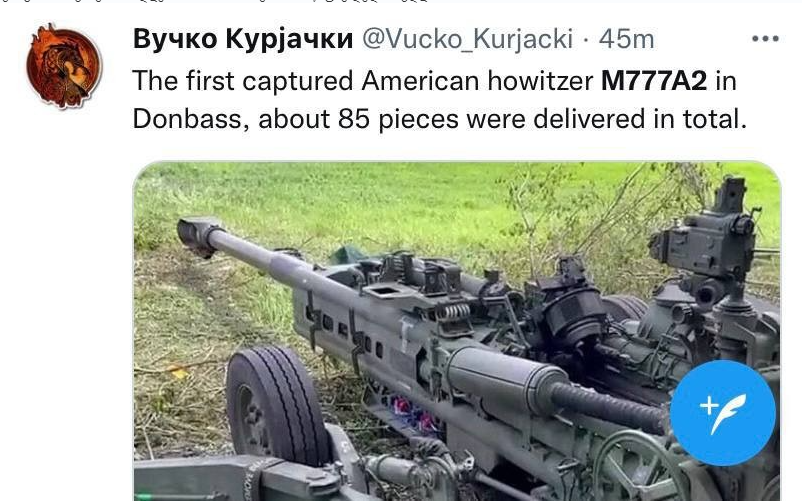The image size is (802, 501).
Task: Open the @Vucko_Kurjacki handle link
Action: coord(467,39)
